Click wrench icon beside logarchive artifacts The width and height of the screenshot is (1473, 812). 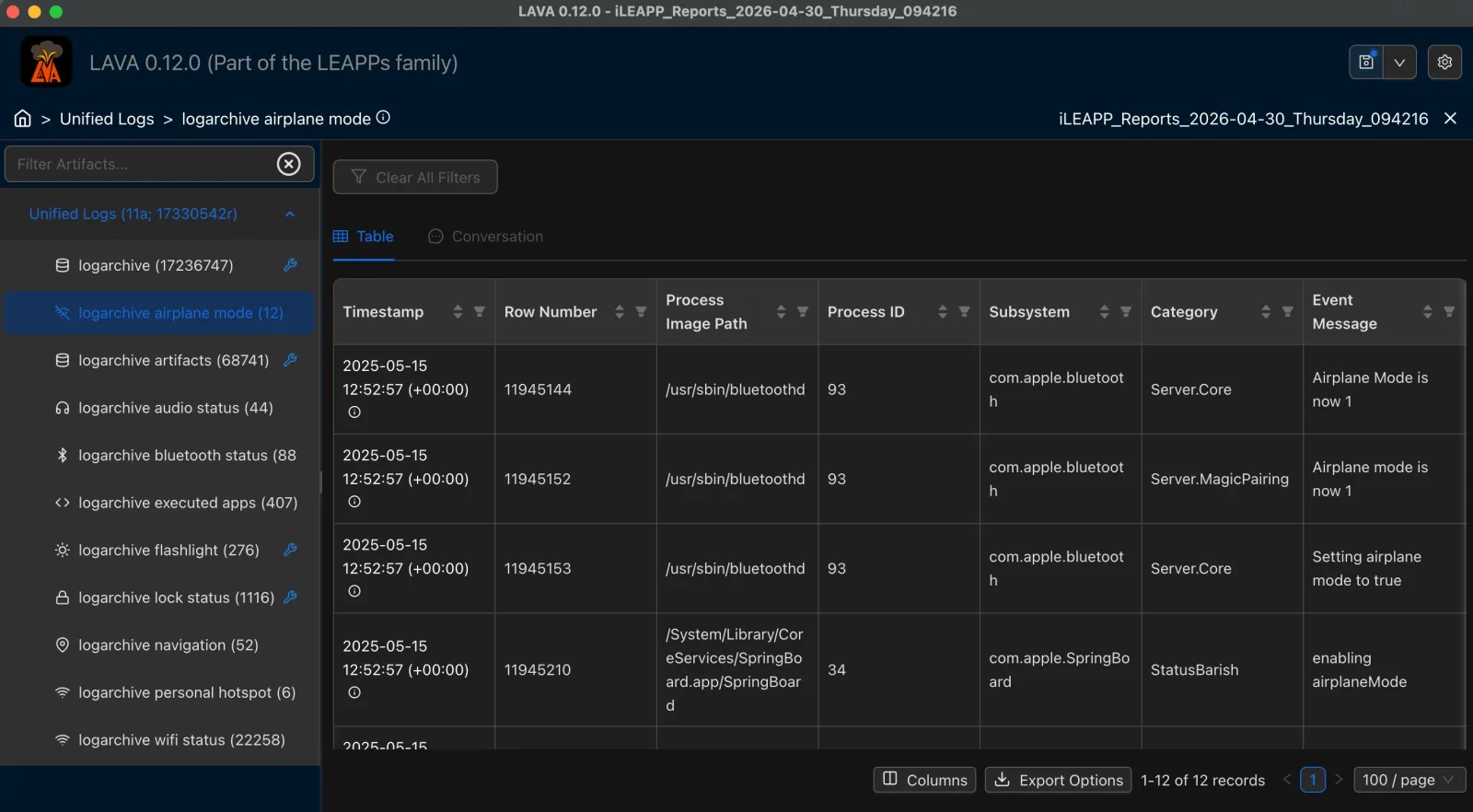[290, 360]
